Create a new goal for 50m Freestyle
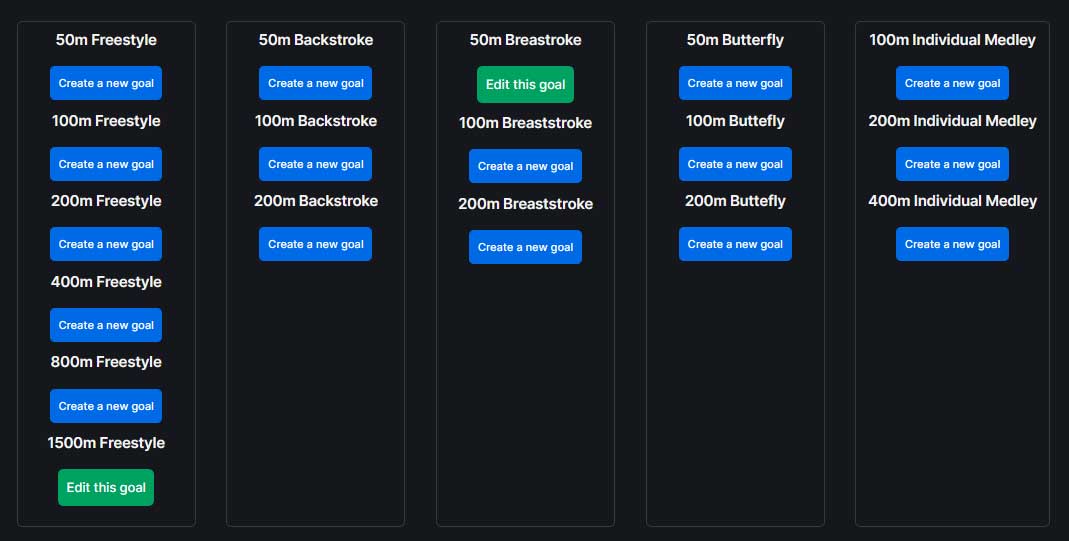This screenshot has height=541, width=1069. tap(106, 83)
